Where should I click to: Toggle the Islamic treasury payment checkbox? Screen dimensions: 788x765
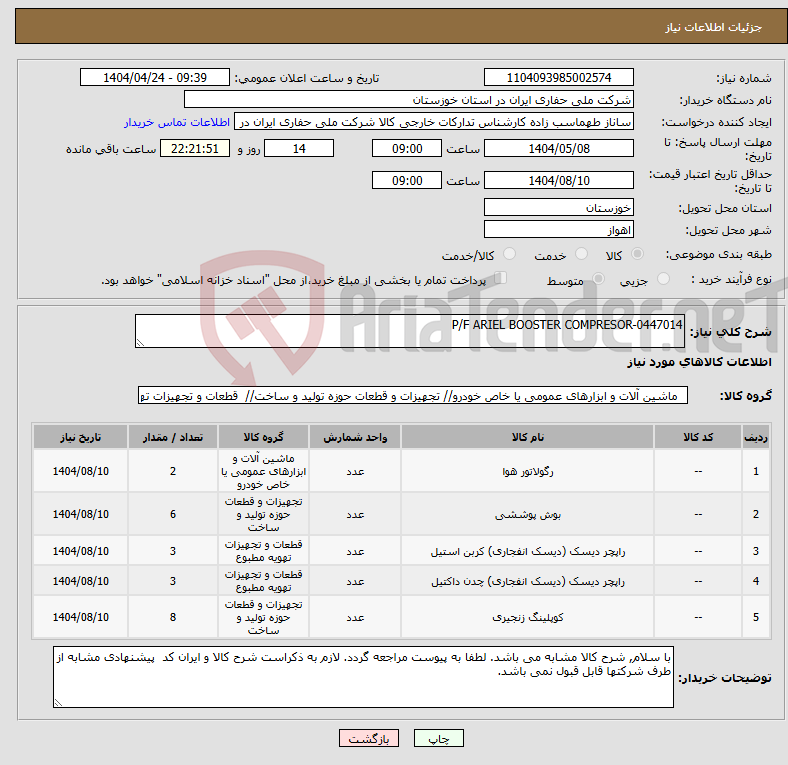tap(501, 278)
